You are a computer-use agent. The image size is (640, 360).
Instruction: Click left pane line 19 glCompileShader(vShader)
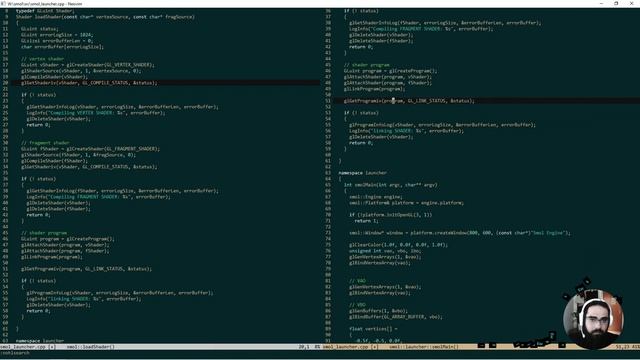coord(54,77)
